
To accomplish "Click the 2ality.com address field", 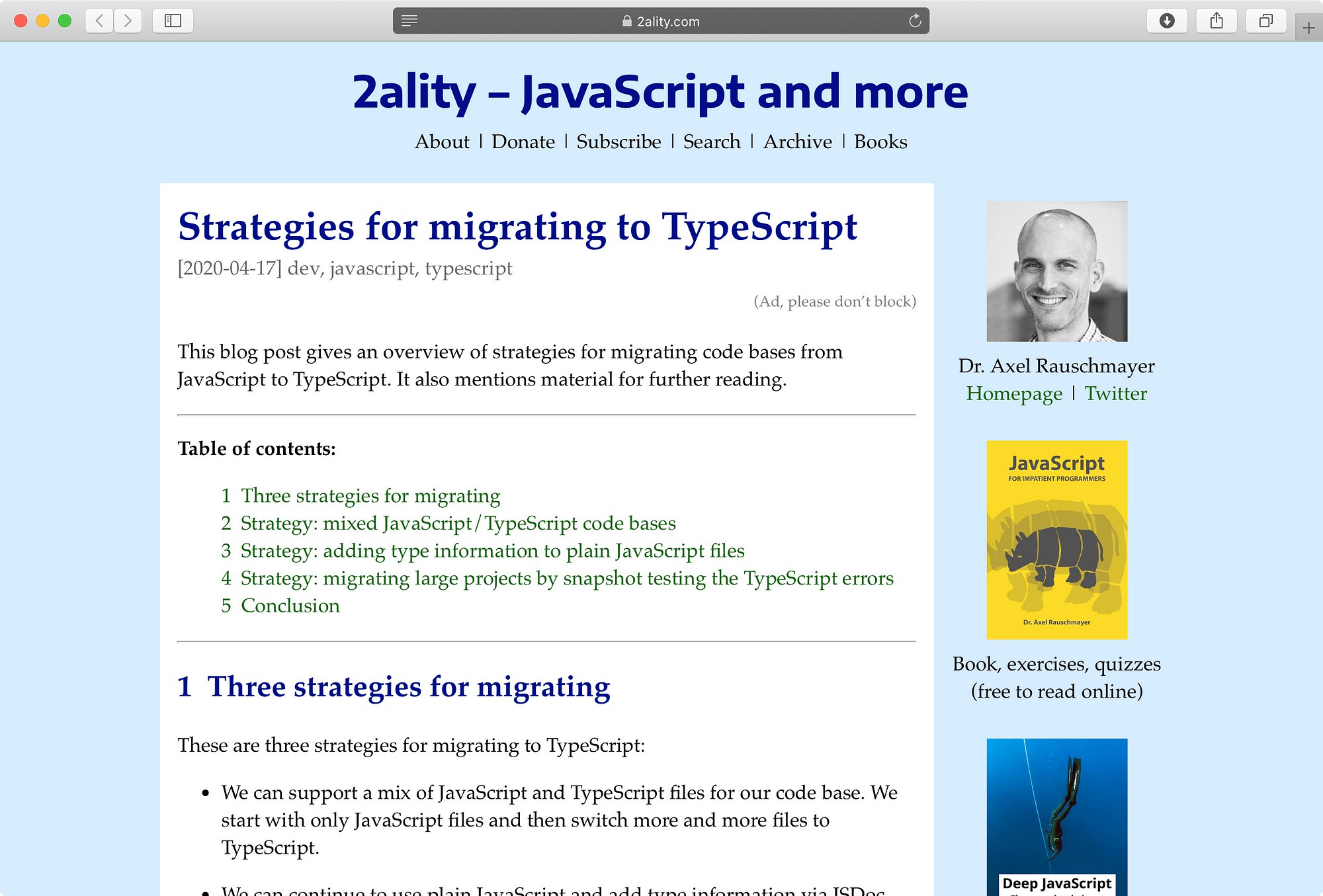I will (661, 21).
